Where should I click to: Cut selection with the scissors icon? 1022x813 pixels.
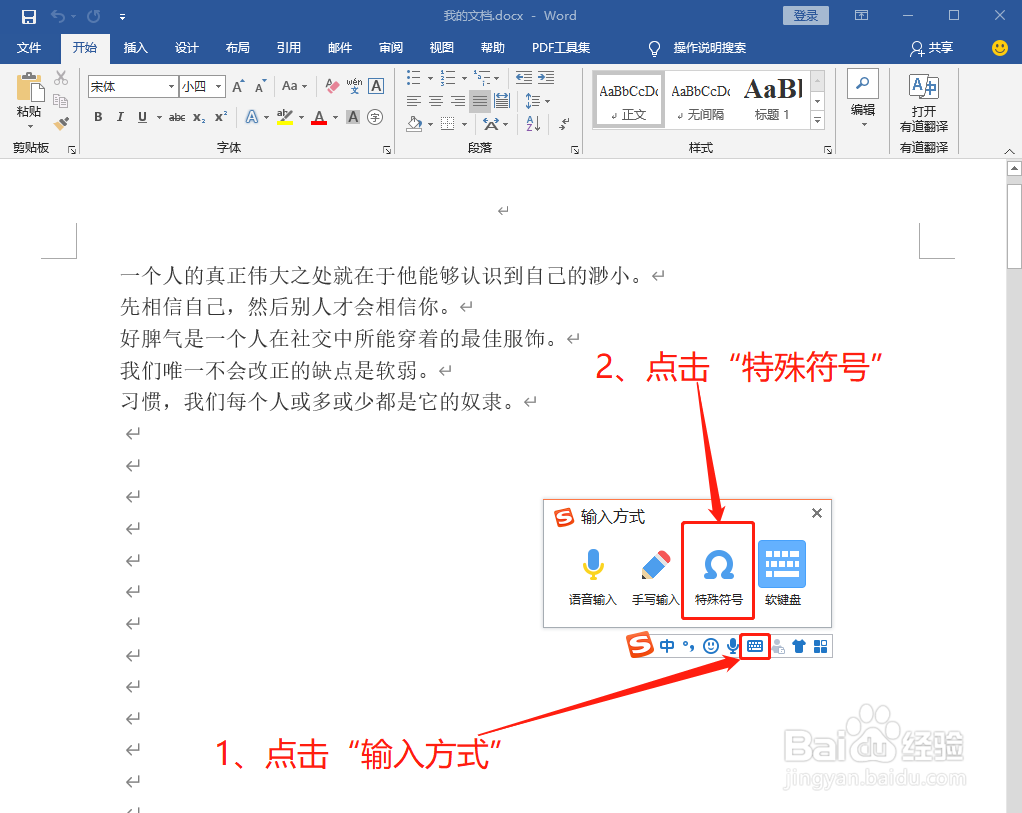point(61,78)
